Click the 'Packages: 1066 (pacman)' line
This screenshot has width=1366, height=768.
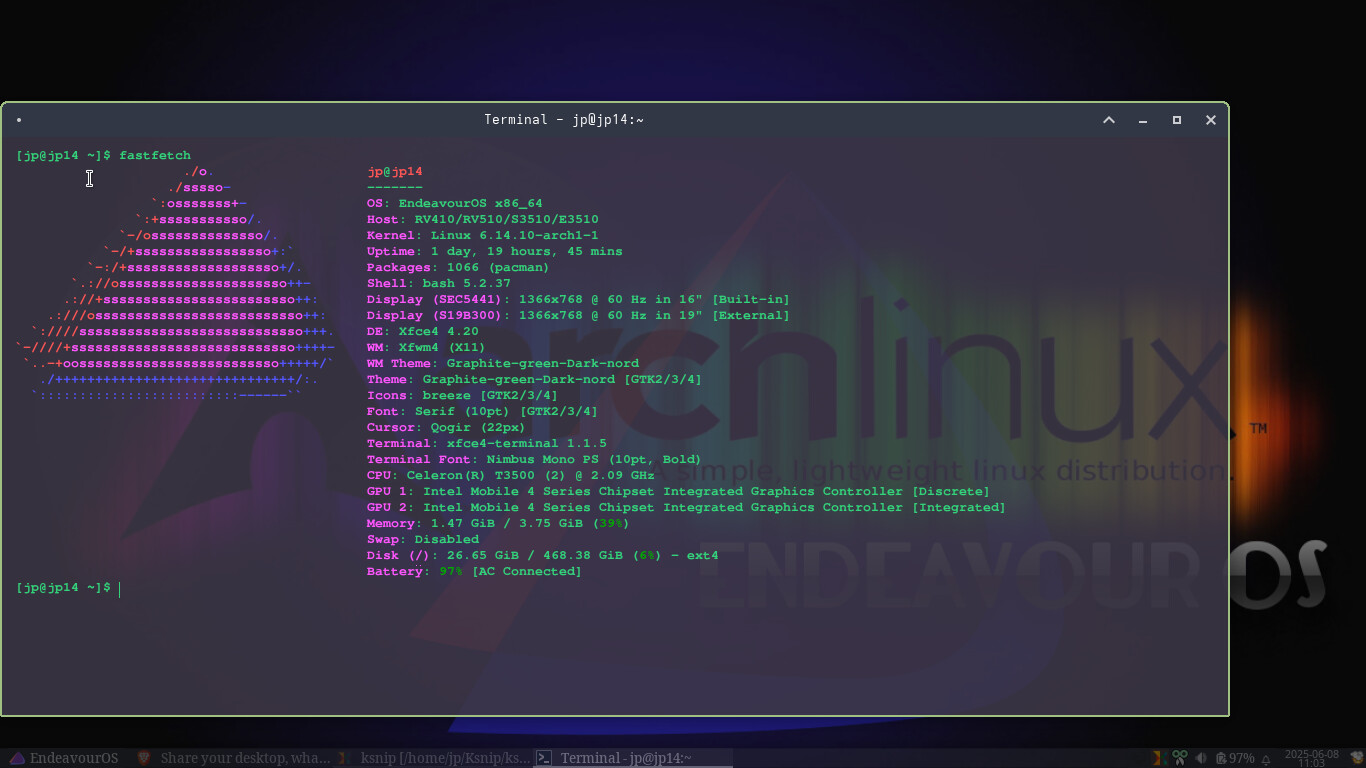[458, 267]
